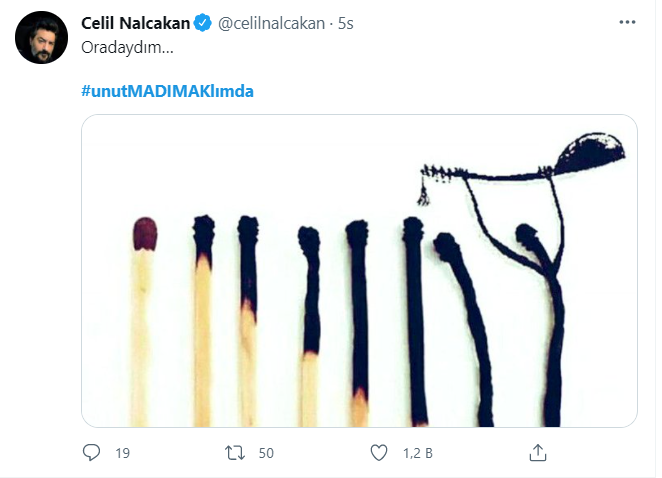Click the tweet text Oradaydım...
662x478 pixels.
click(x=114, y=47)
